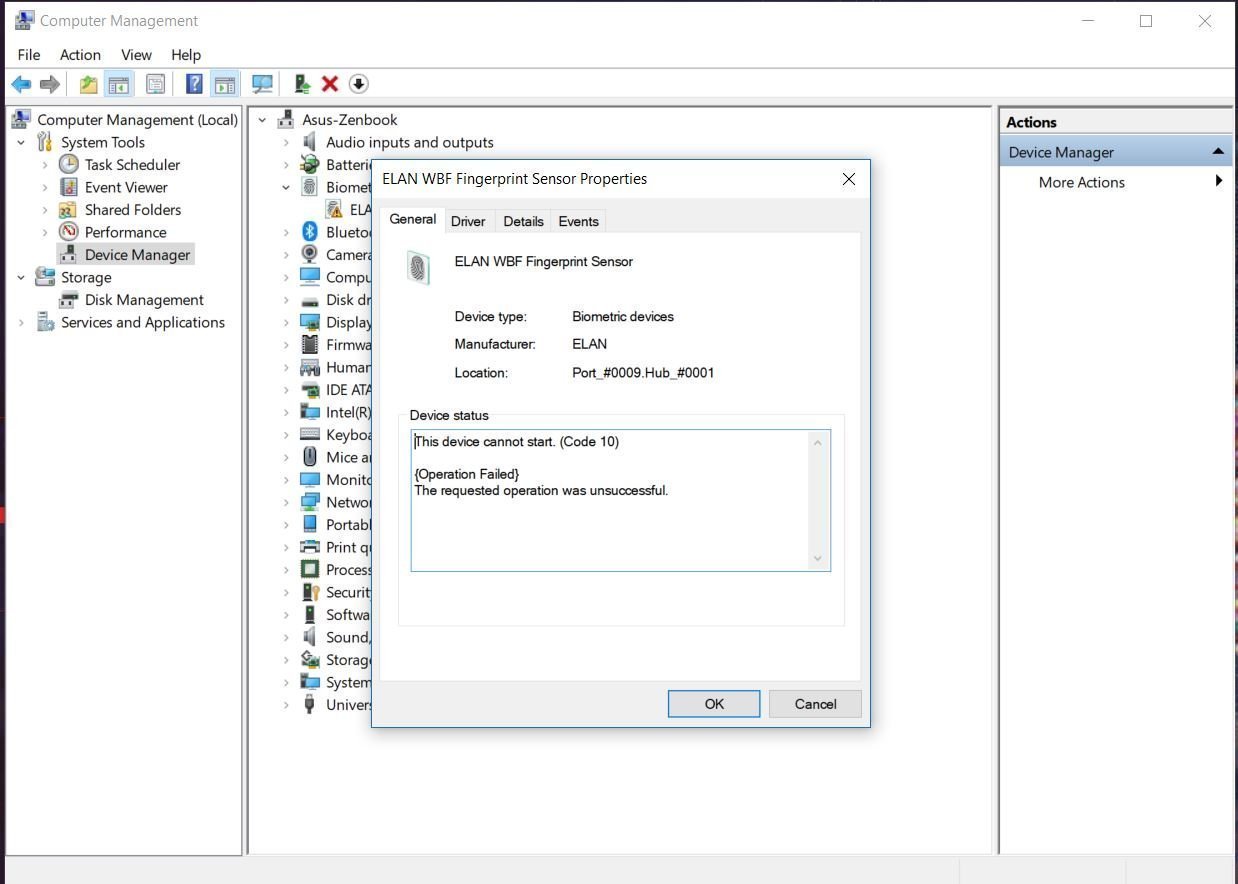Select Performance in the console tree

(125, 232)
